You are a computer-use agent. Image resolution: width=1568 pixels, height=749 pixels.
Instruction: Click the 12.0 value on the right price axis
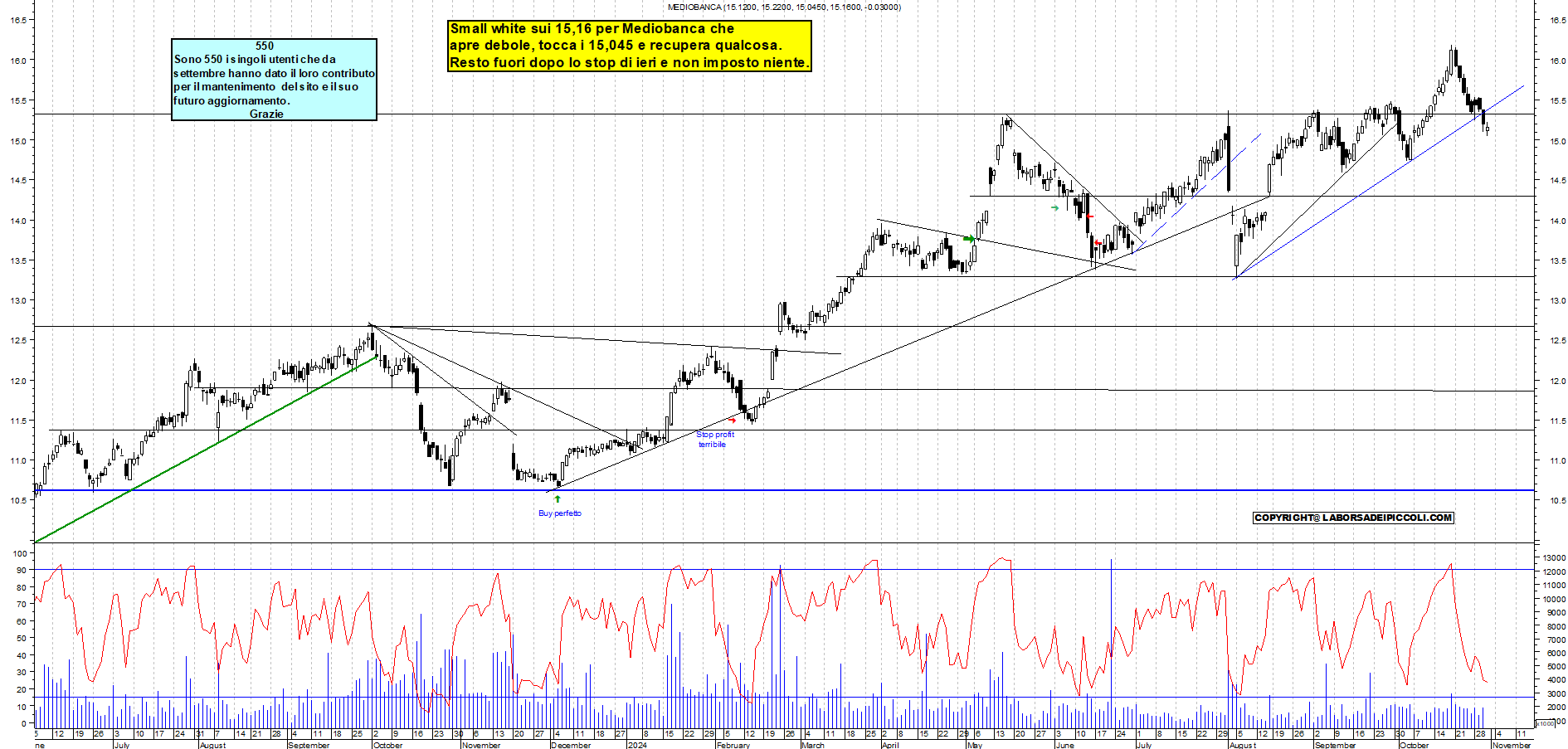click(1556, 381)
